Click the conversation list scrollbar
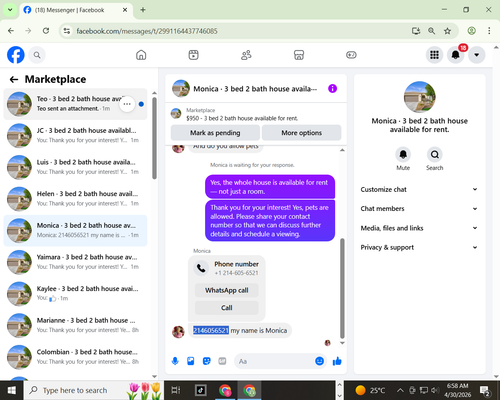This screenshot has height=400, width=500. point(154,138)
